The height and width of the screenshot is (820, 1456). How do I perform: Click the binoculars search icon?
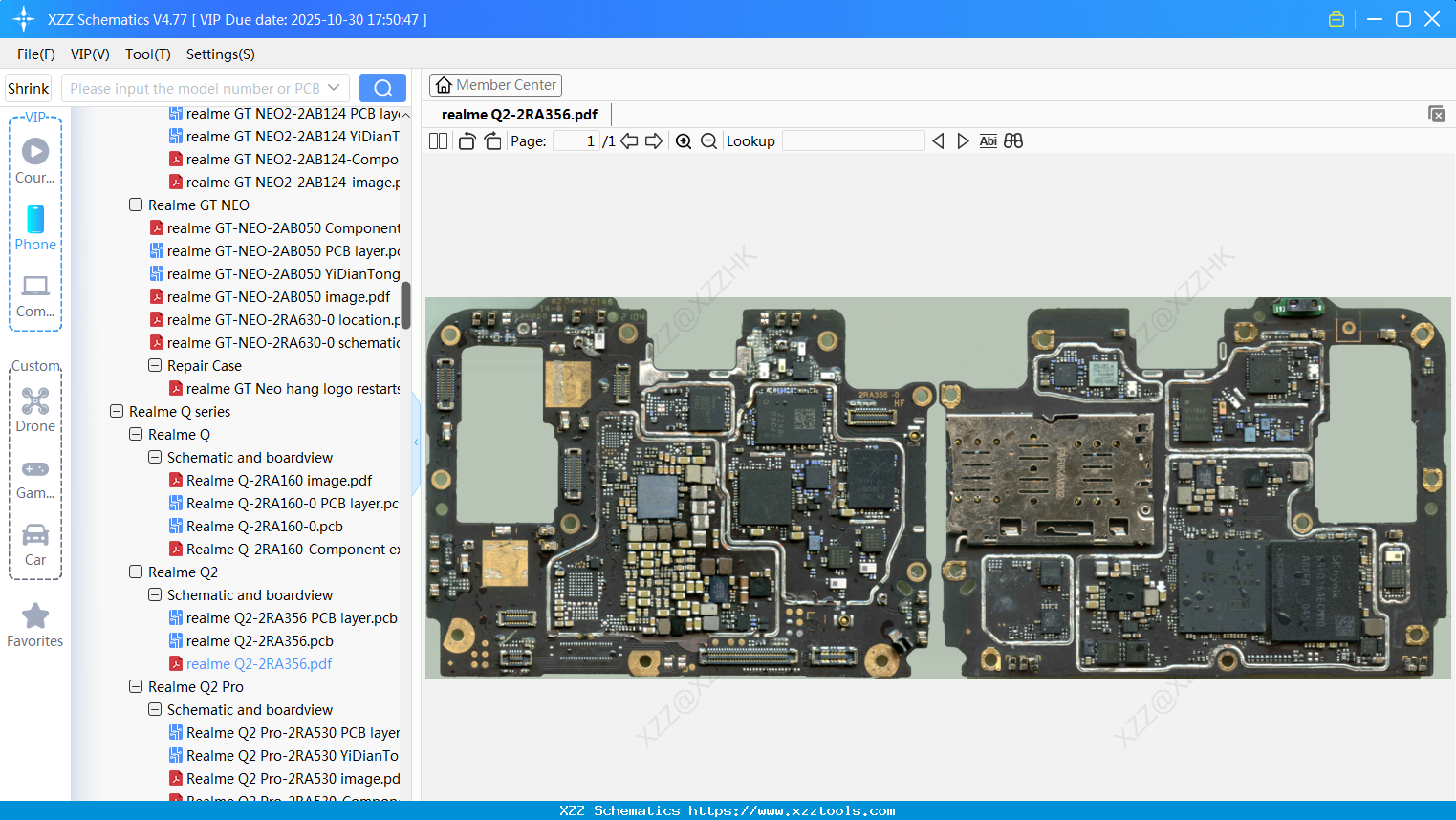tap(1013, 141)
